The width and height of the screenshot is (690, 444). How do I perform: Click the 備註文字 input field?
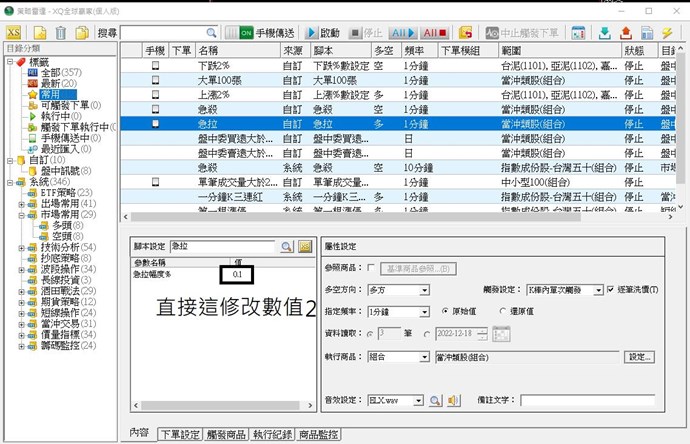[588, 400]
